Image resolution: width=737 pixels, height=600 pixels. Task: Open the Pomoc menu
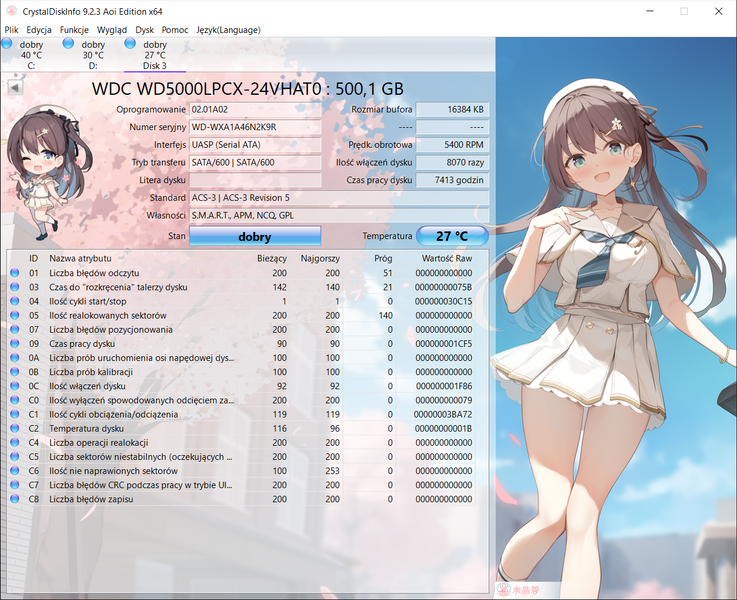(175, 30)
